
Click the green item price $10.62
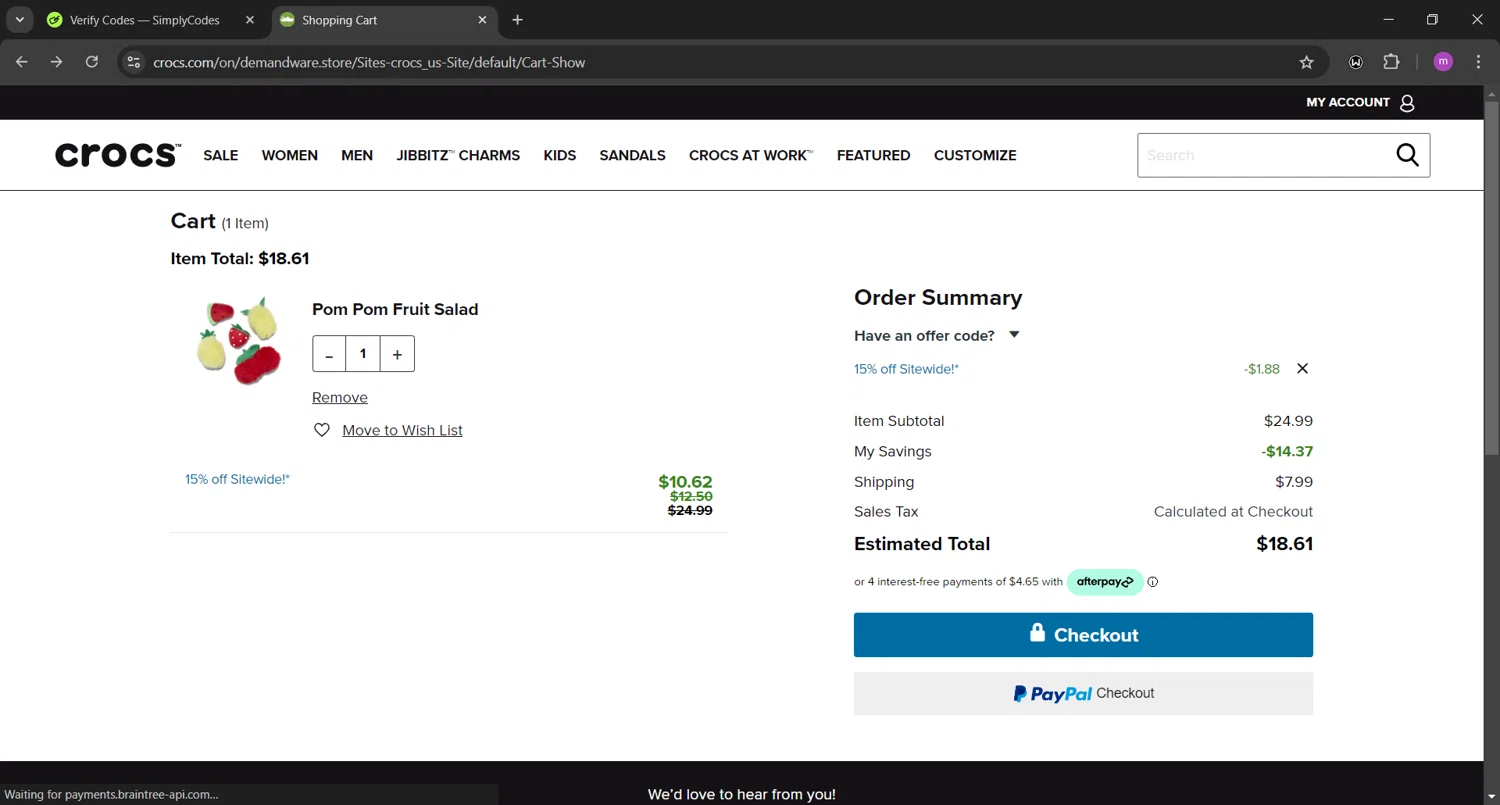tap(685, 482)
